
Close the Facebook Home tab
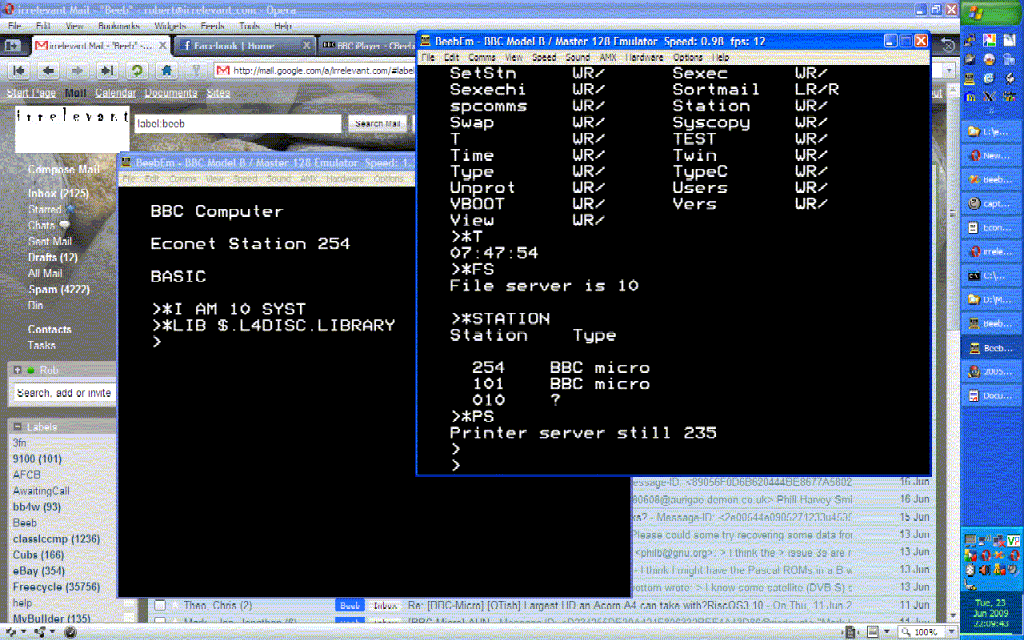click(x=306, y=46)
